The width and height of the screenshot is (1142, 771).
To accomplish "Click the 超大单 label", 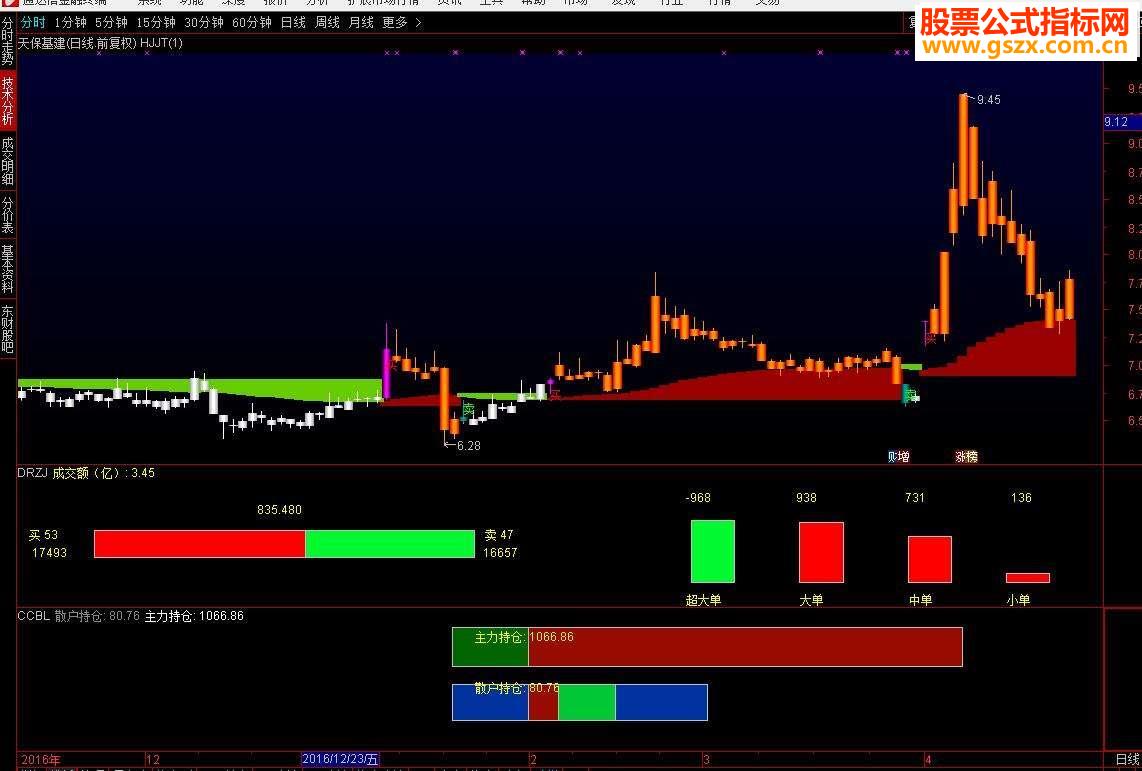I will tap(704, 601).
